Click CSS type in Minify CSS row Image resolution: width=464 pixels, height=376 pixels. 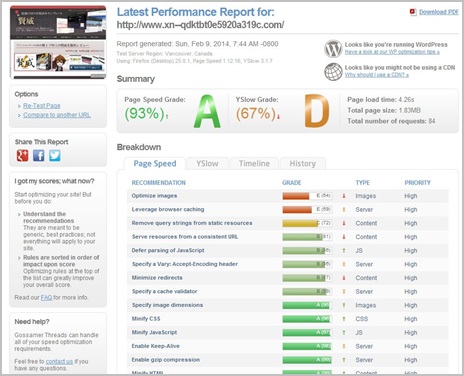362,319
